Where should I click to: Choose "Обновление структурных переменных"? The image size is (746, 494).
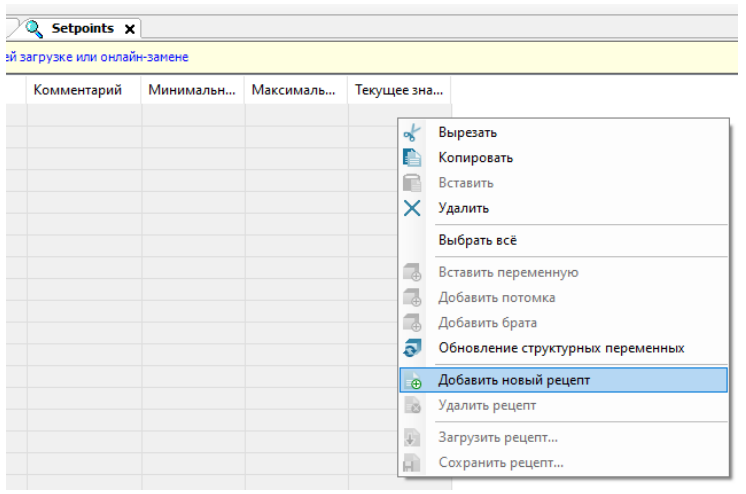coord(561,348)
